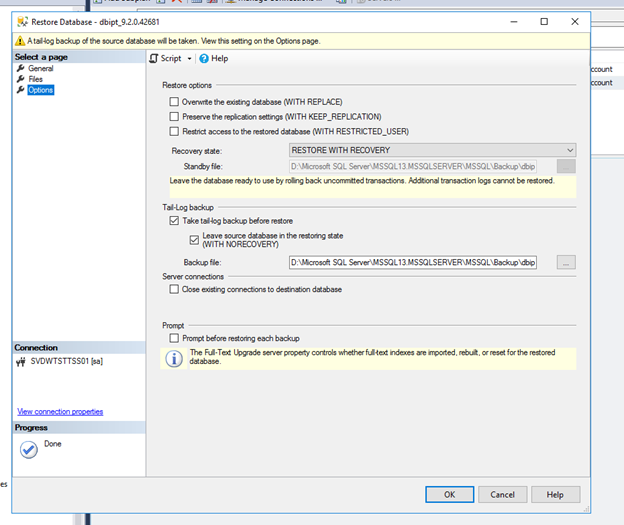This screenshot has width=624, height=525.
Task: Open the Recovery state dropdown
Action: (x=433, y=150)
